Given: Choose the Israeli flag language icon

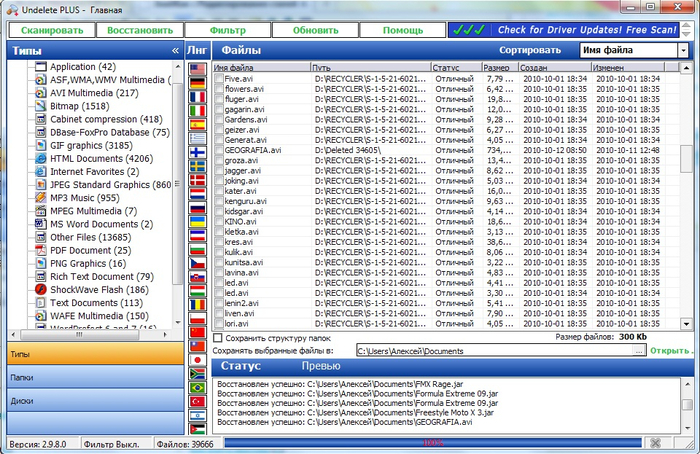Looking at the screenshot, I should tap(197, 415).
